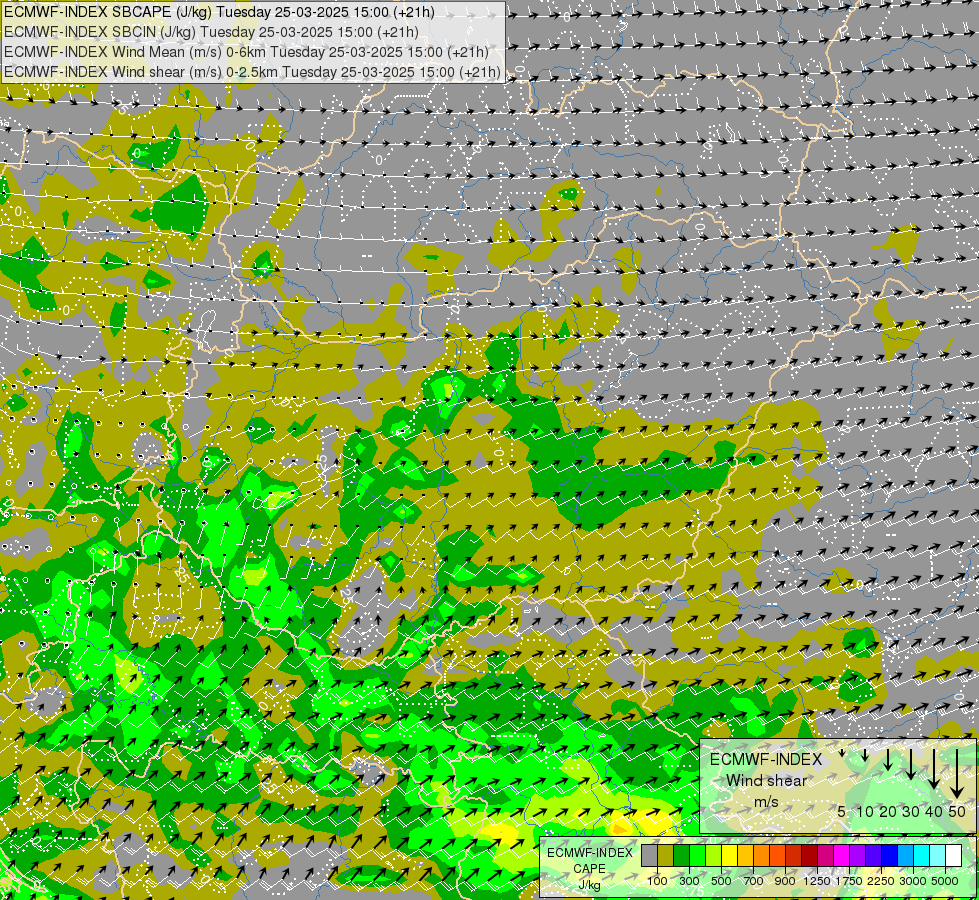Click the 3000 value on the CAPE scale
979x900 pixels.
pos(913,881)
